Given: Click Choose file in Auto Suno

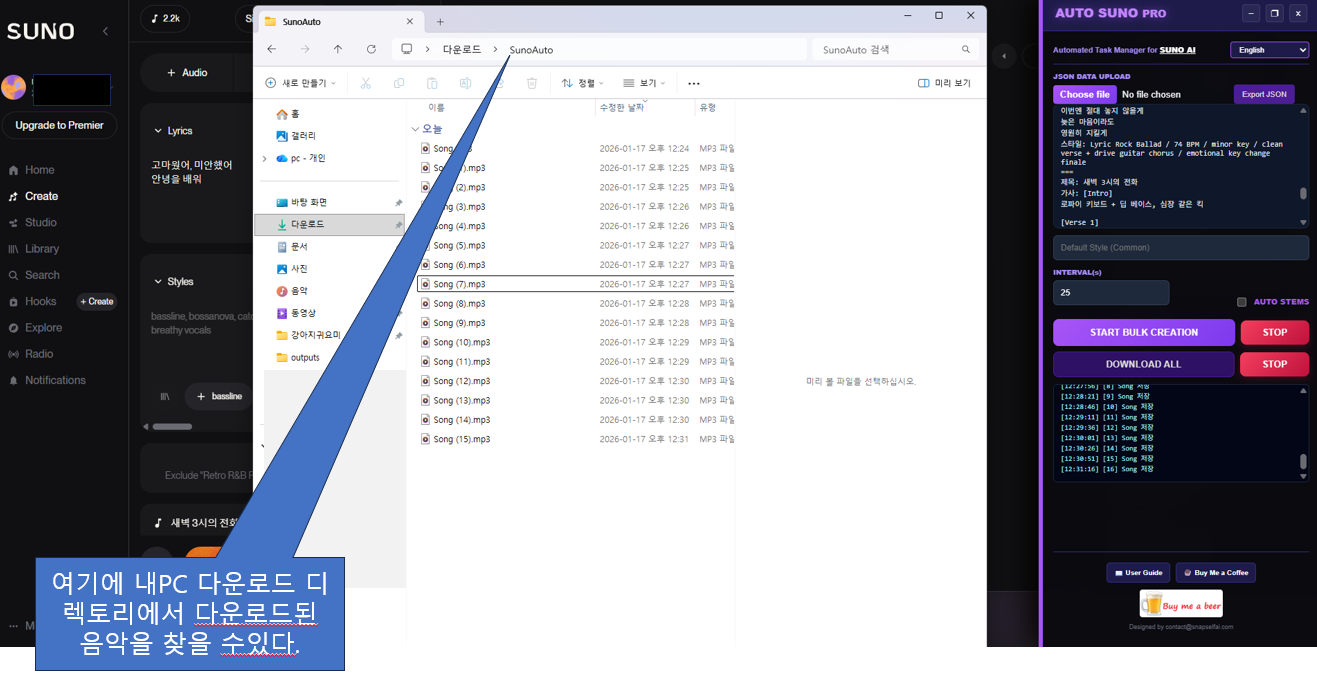Looking at the screenshot, I should 1084,94.
